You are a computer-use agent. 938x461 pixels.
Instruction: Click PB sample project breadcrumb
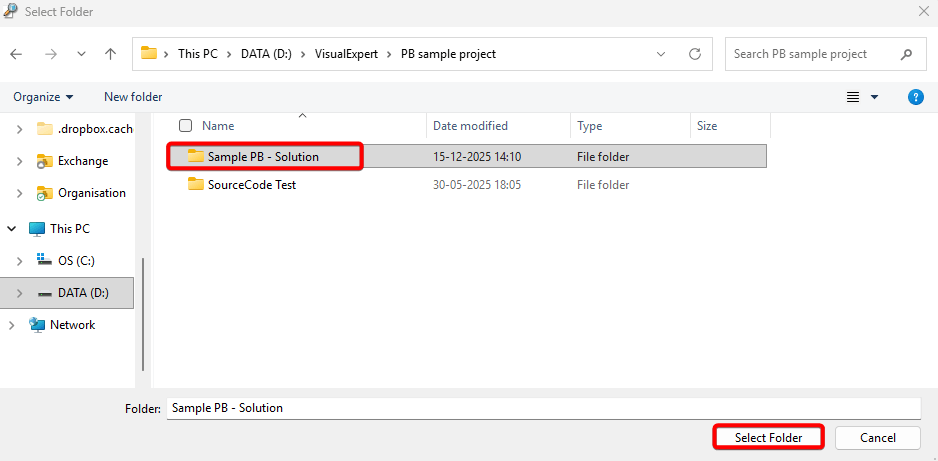[x=448, y=54]
